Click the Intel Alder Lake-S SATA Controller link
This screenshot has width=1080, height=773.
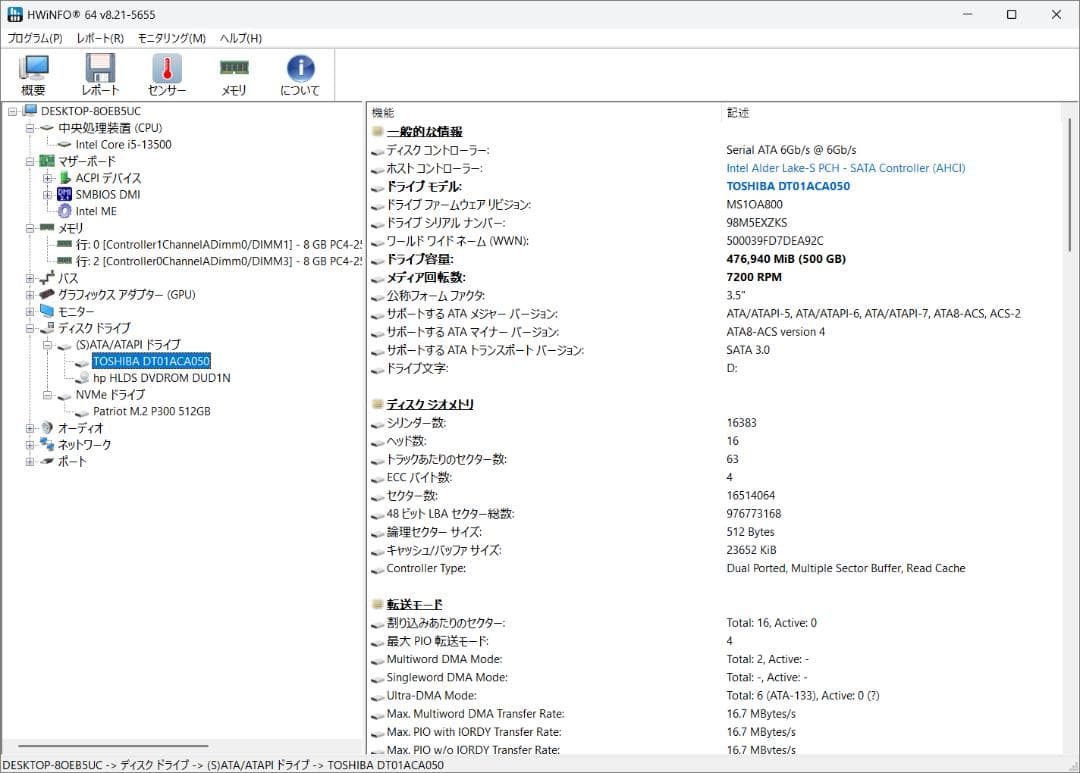(x=846, y=167)
